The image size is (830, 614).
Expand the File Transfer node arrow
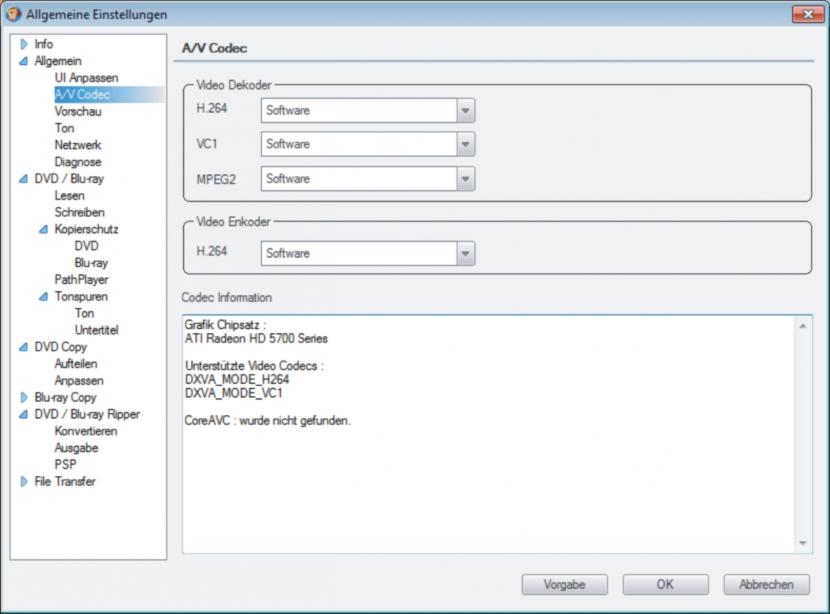[23, 482]
